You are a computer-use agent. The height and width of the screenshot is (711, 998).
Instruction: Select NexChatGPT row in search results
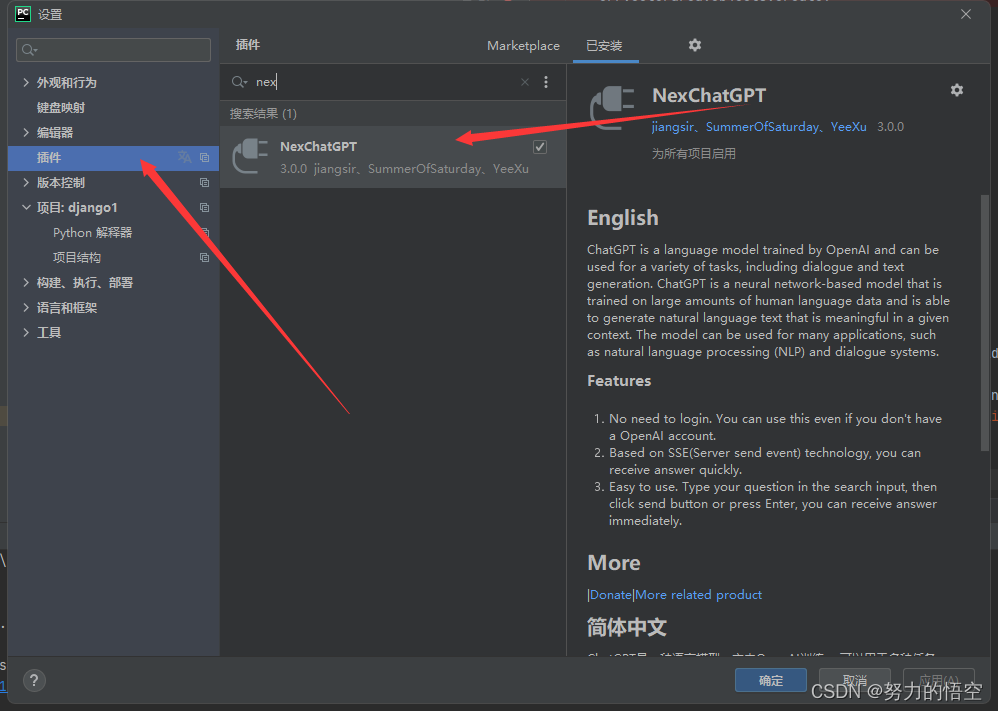coord(393,157)
